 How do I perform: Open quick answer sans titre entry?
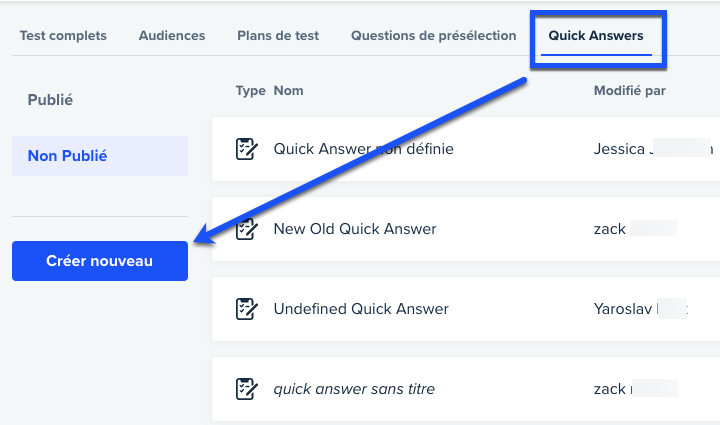466,389
